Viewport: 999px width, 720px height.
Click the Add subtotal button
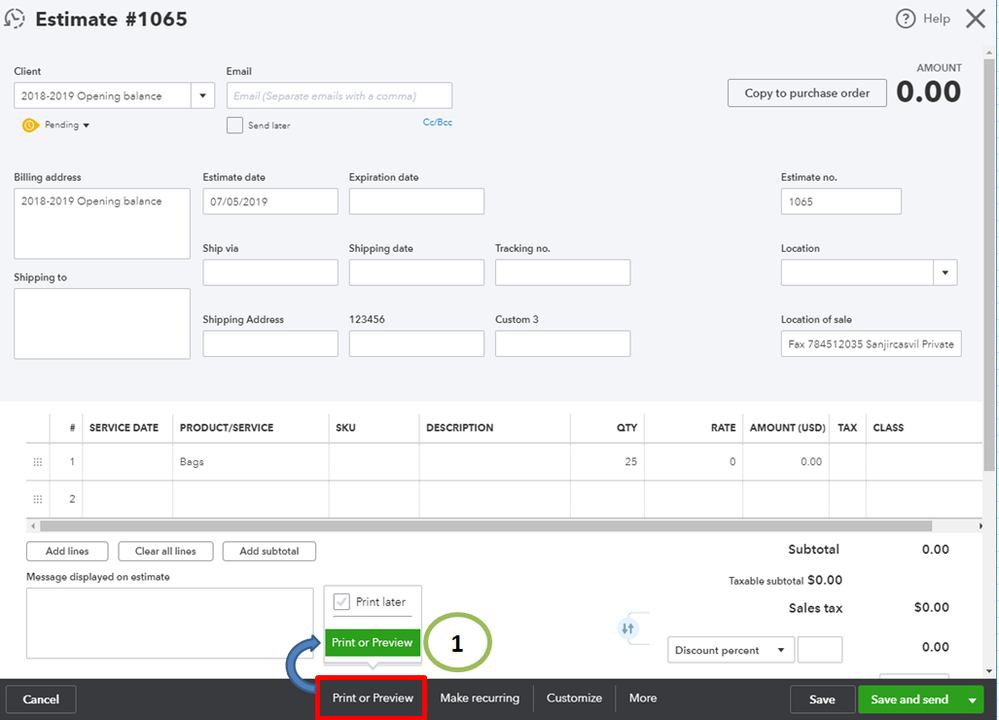point(269,551)
